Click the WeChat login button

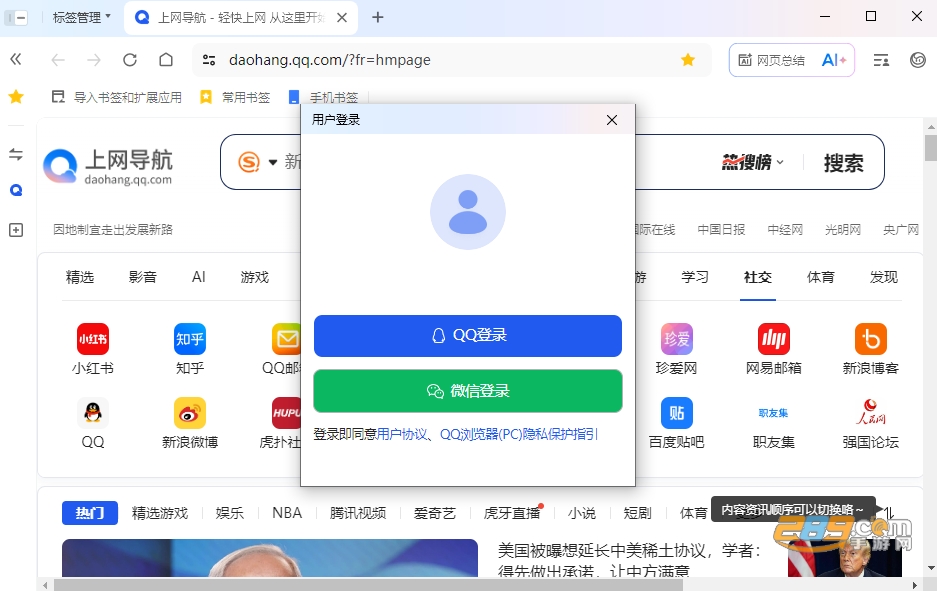467,391
